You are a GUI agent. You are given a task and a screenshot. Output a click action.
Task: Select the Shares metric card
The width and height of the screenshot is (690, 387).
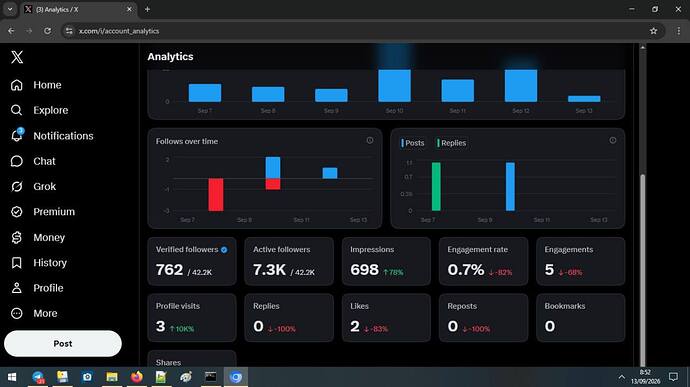point(192,359)
